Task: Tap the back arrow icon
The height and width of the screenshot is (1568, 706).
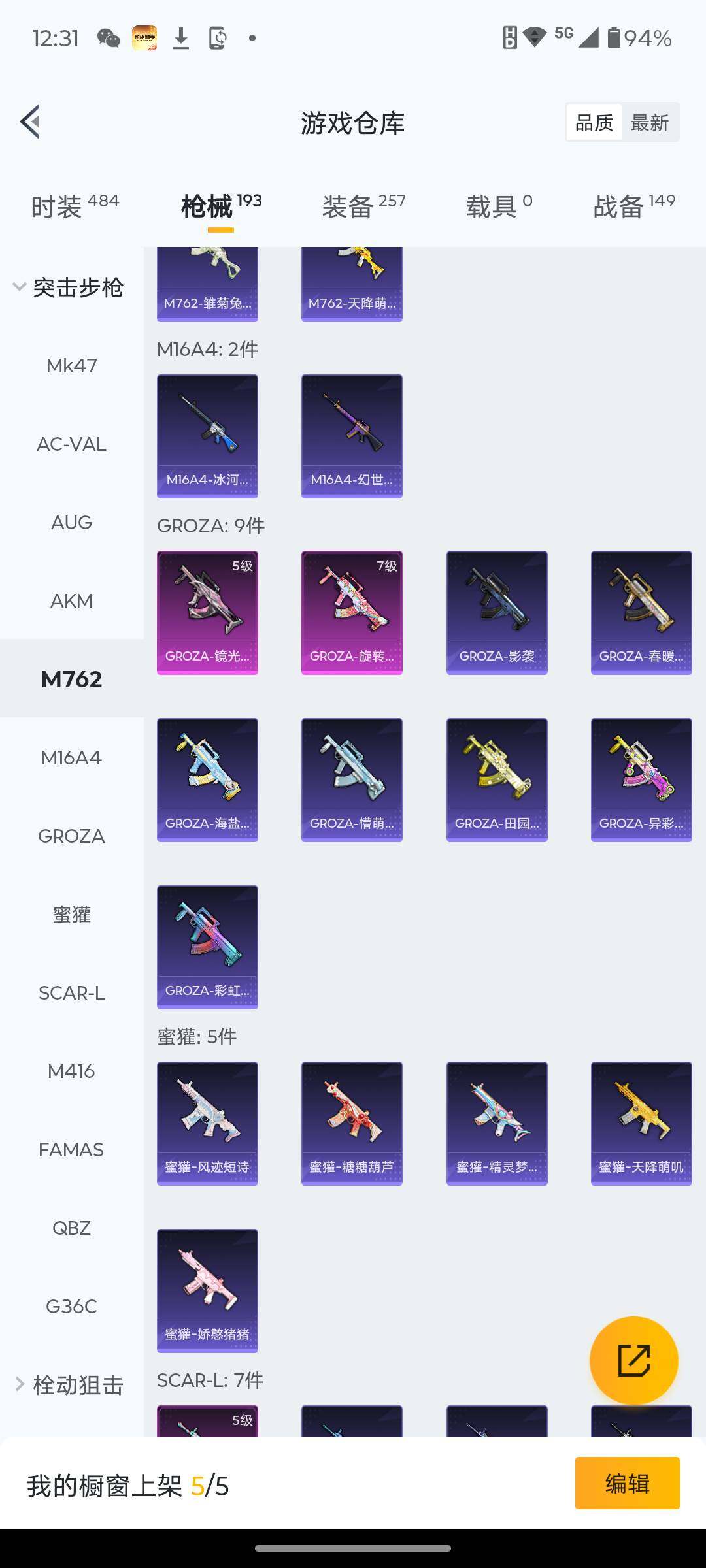Action: pos(30,122)
